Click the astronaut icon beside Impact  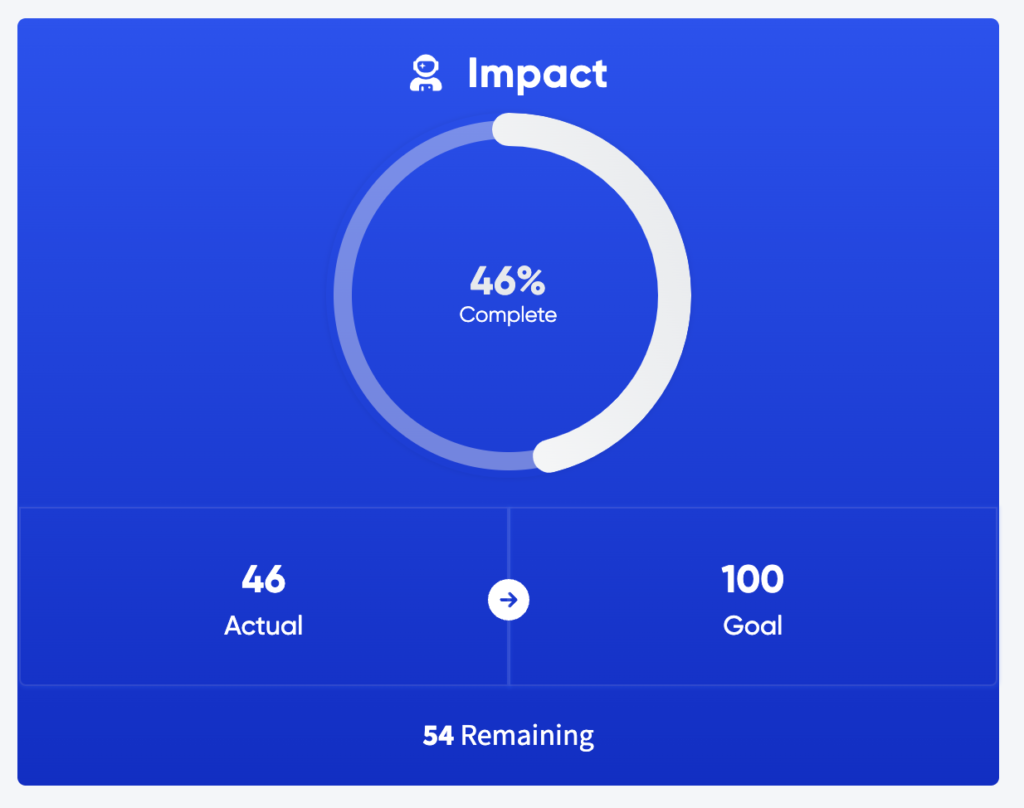[426, 73]
